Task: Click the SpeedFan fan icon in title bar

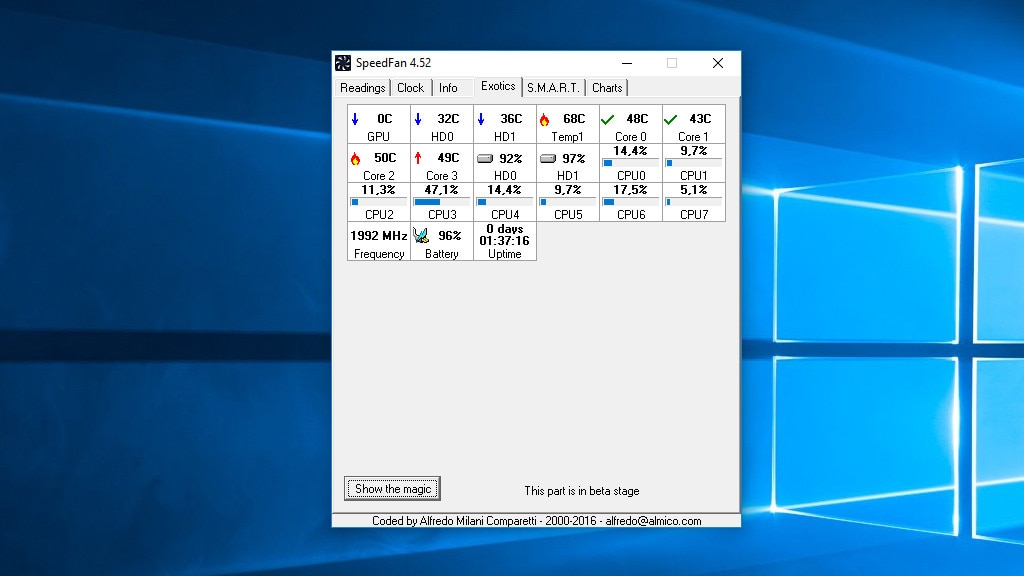Action: pos(344,62)
